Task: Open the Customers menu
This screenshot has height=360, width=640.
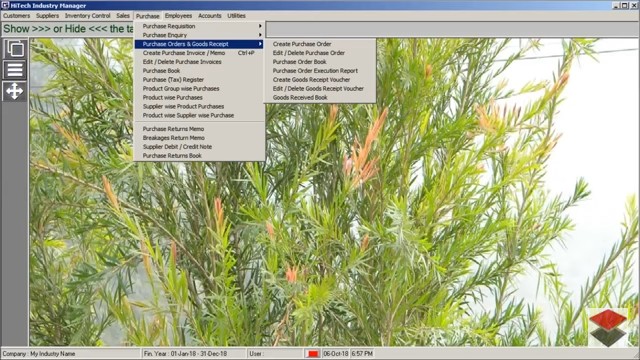Action: click(x=16, y=16)
